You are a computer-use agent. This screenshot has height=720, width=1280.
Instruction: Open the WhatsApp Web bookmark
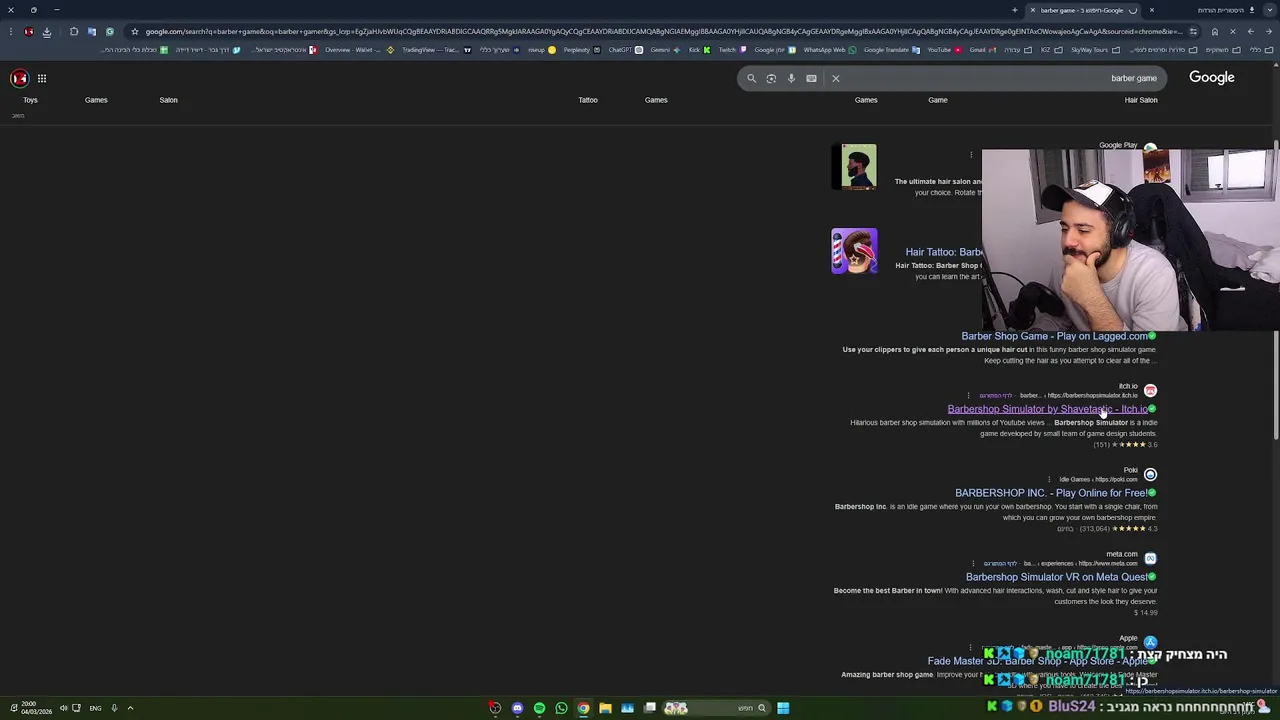point(829,50)
